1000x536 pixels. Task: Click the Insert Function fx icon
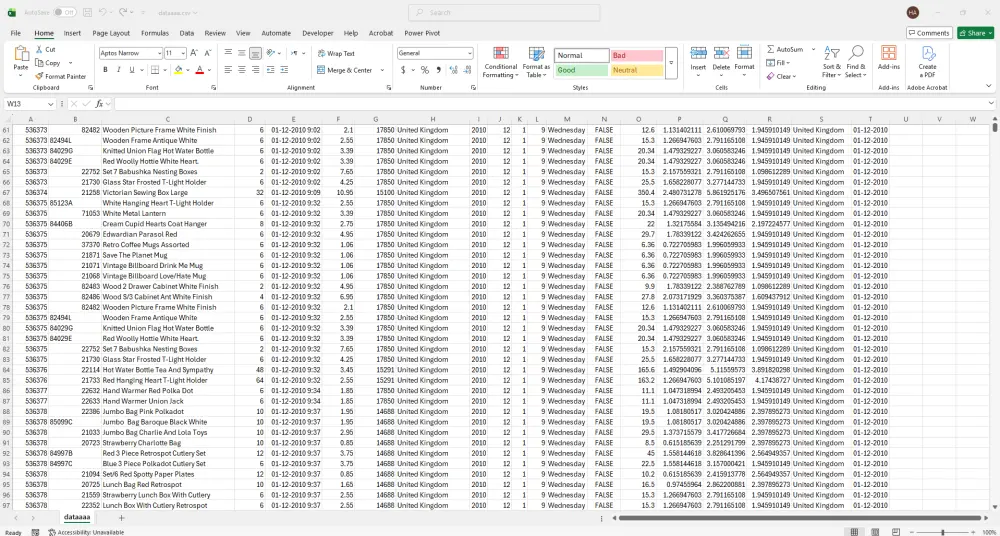(99, 103)
